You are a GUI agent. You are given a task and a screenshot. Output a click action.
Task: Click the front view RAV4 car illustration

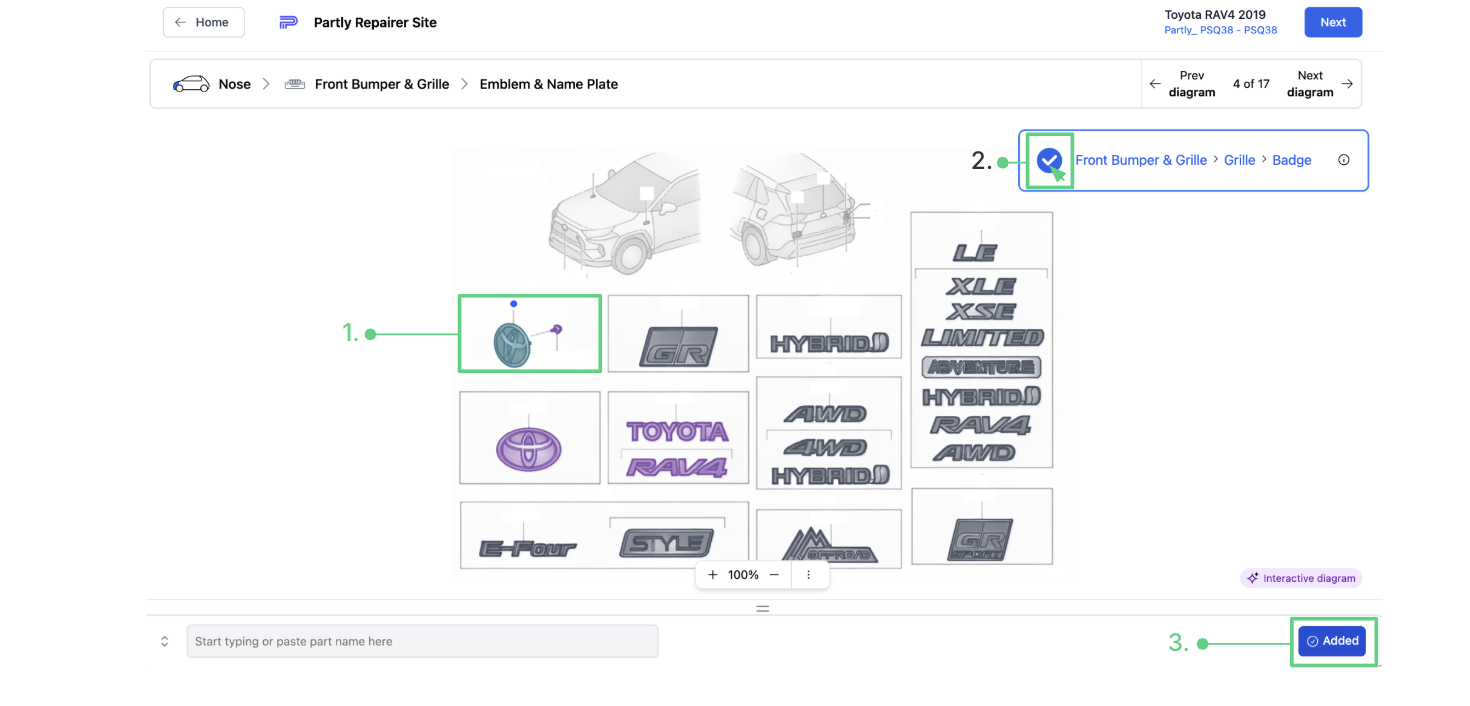[623, 214]
